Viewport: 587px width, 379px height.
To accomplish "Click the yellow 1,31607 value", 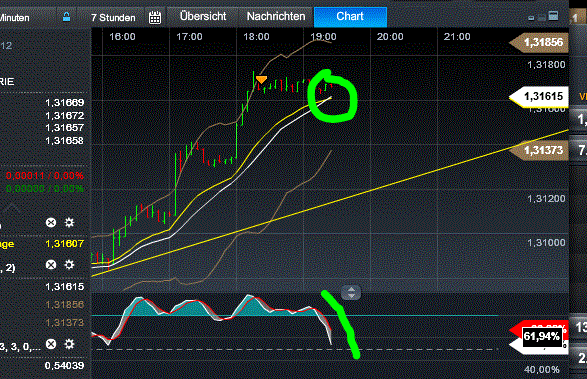I will [x=64, y=244].
